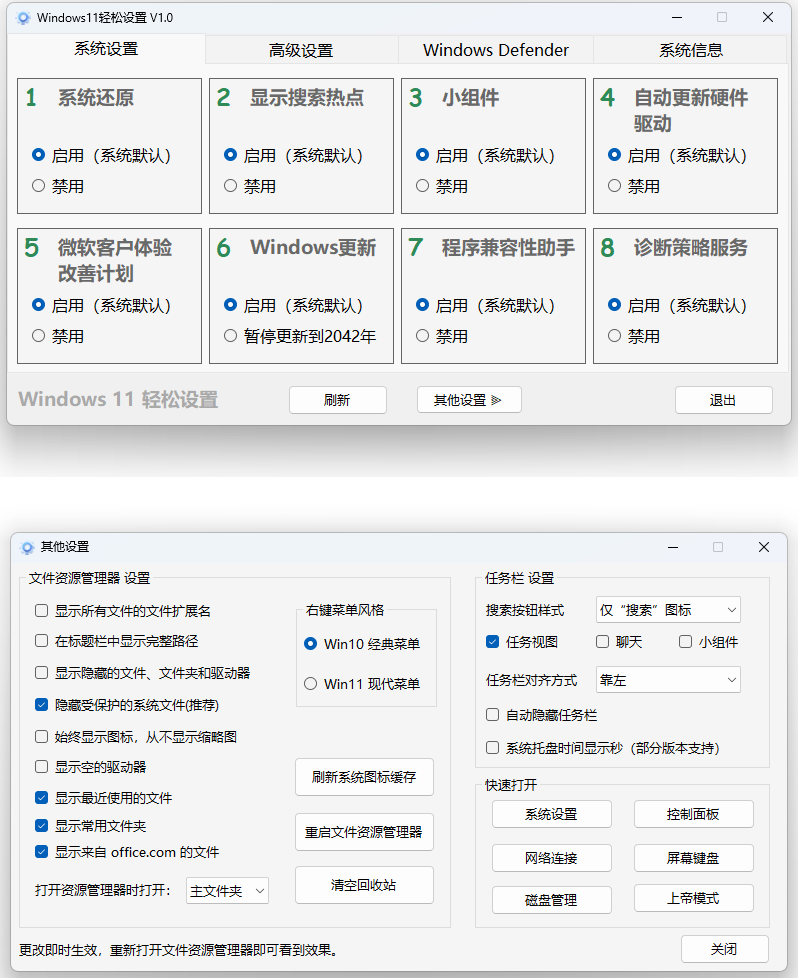Viewport: 798px width, 978px height.
Task: Click 刷新系统图标缓存 button
Action: 364,777
